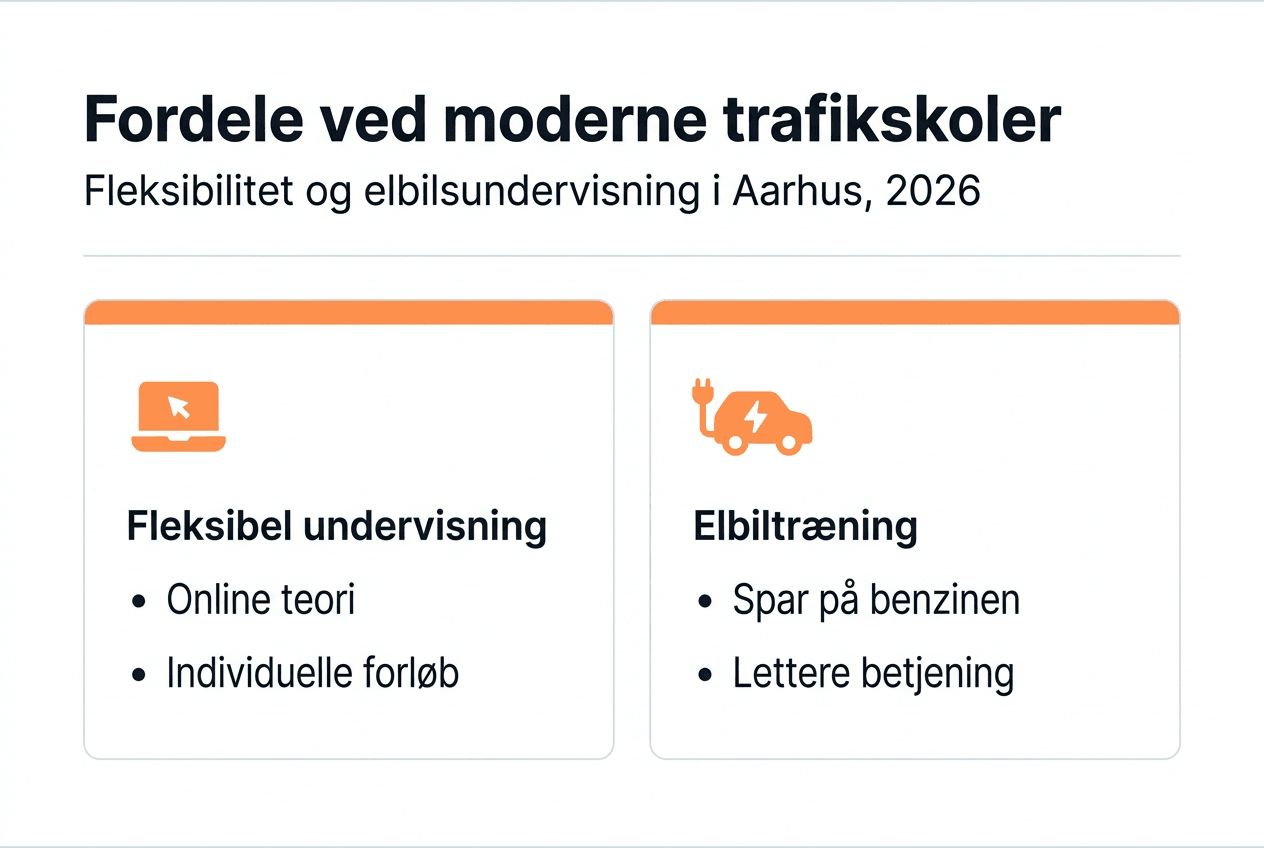The height and width of the screenshot is (848, 1264).
Task: Click the Online teori list item
Action: coord(260,601)
